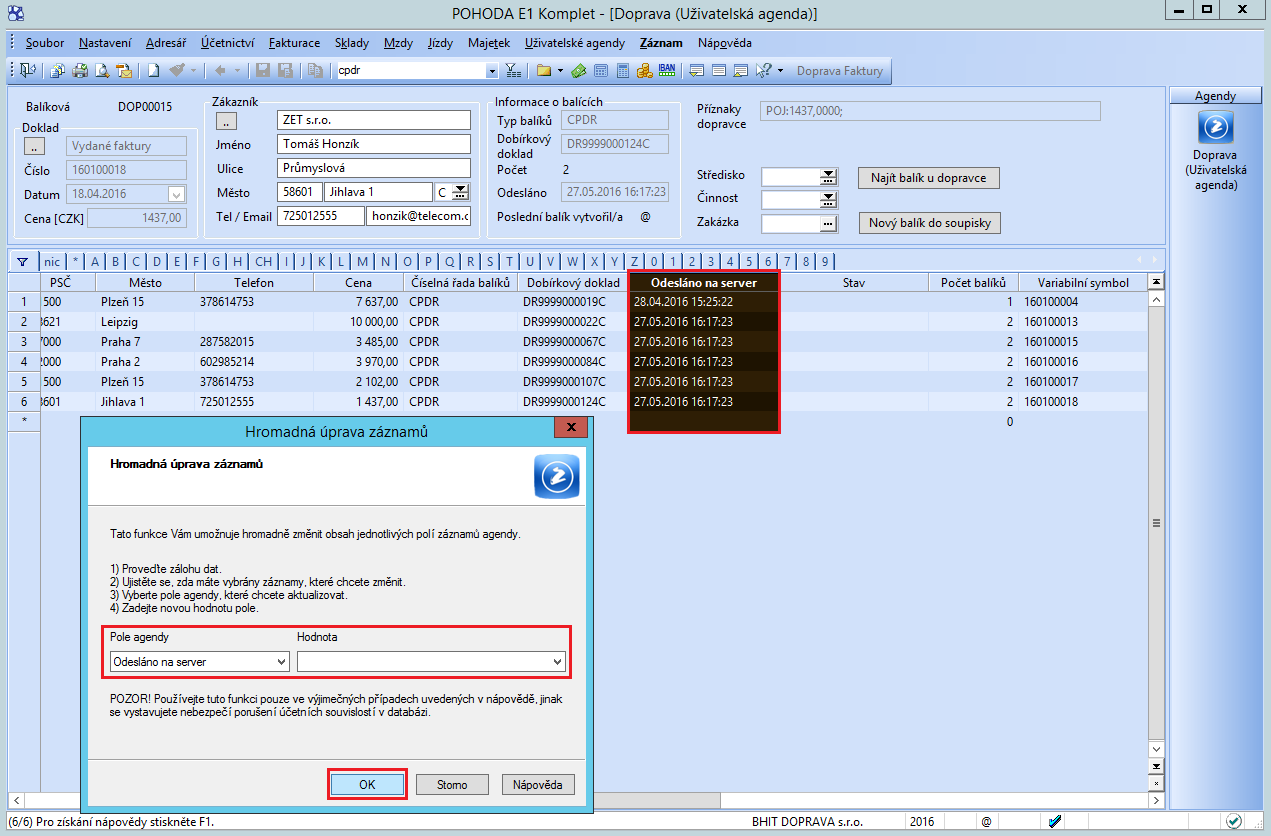Cancel the dialog with Storno button

452,785
